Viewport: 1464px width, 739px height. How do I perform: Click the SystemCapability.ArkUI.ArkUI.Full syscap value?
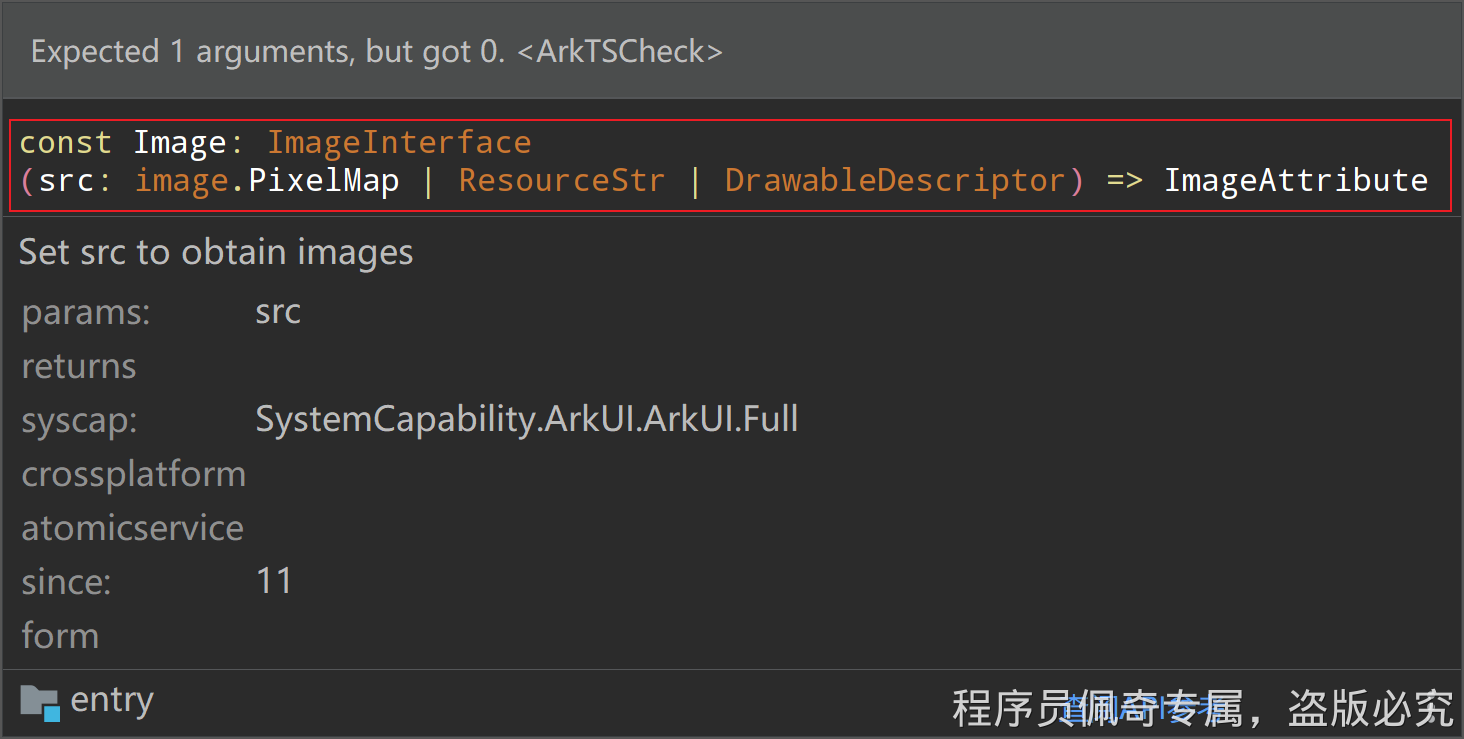click(x=527, y=419)
